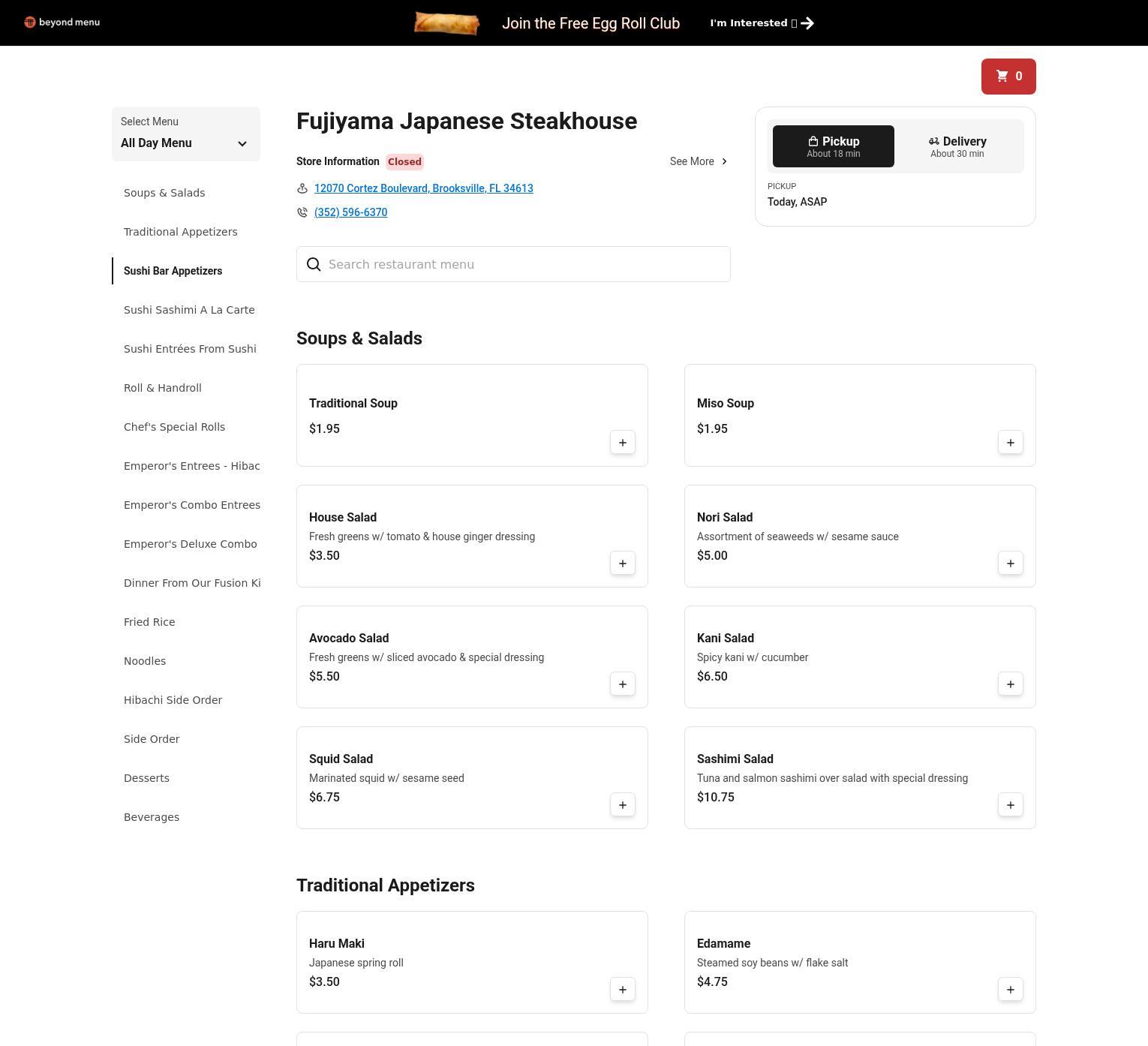Select Sushi Bar Appetizers category

click(x=173, y=271)
